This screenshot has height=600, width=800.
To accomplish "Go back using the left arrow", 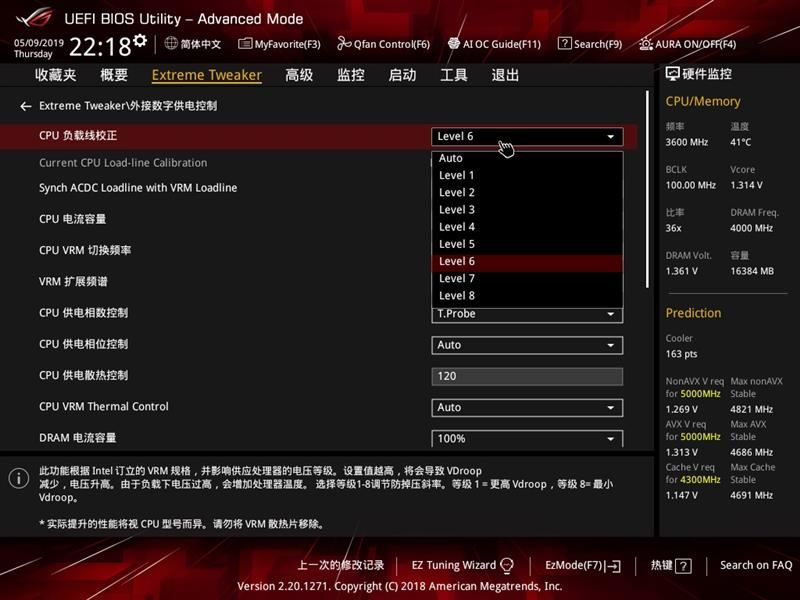I will coord(26,106).
